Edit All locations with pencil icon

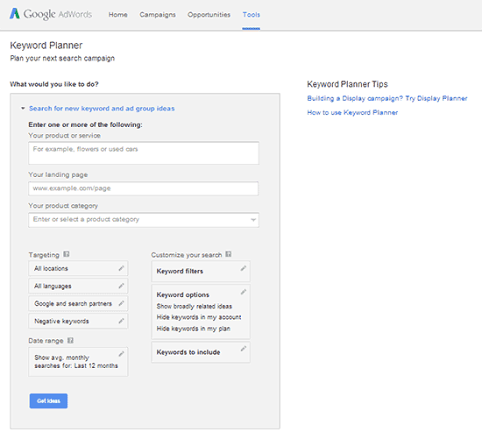[x=121, y=268]
